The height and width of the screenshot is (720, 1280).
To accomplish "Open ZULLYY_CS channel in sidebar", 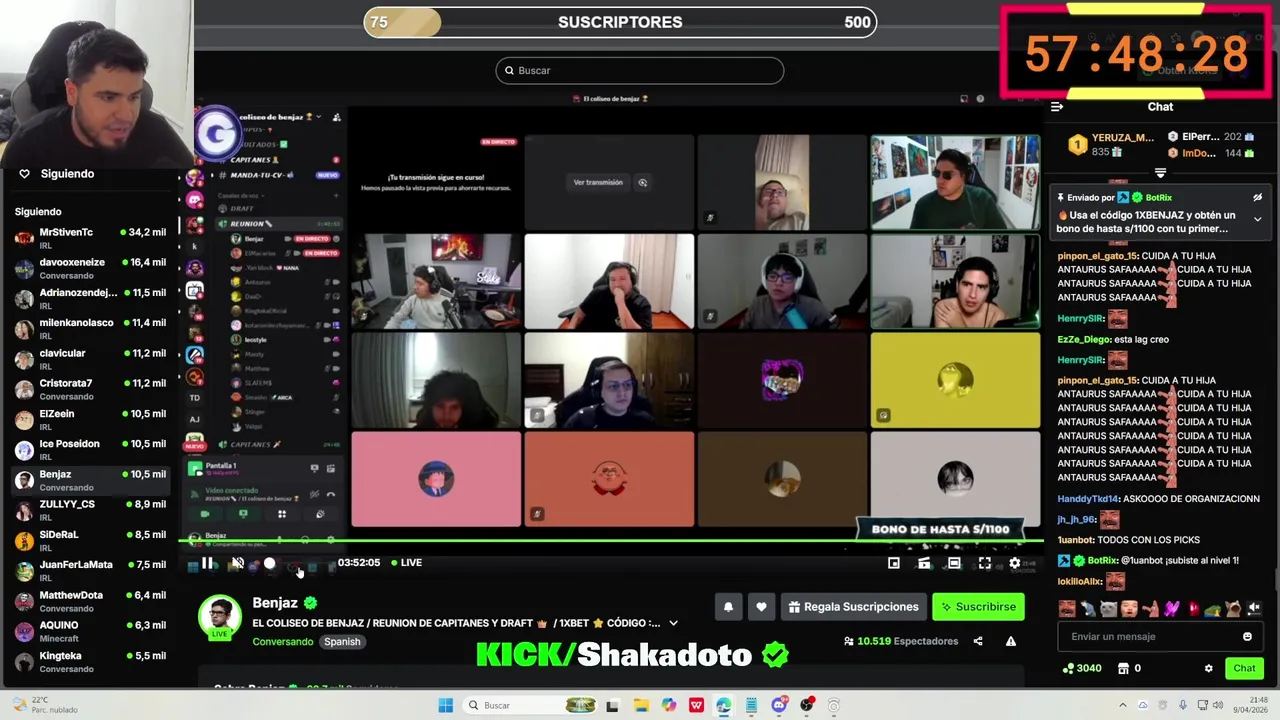I will tap(90, 510).
